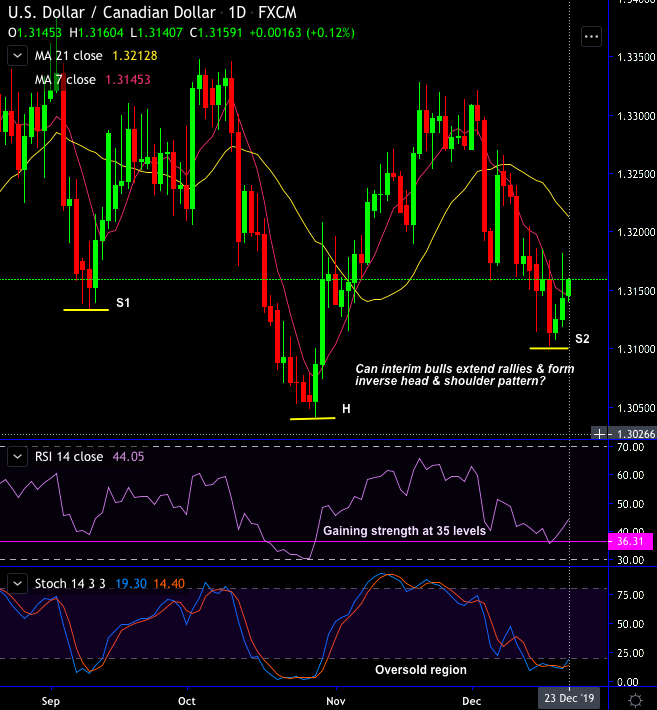Click the change value +0.00163 (+0.12%)
This screenshot has height=710, width=657.
point(302,33)
